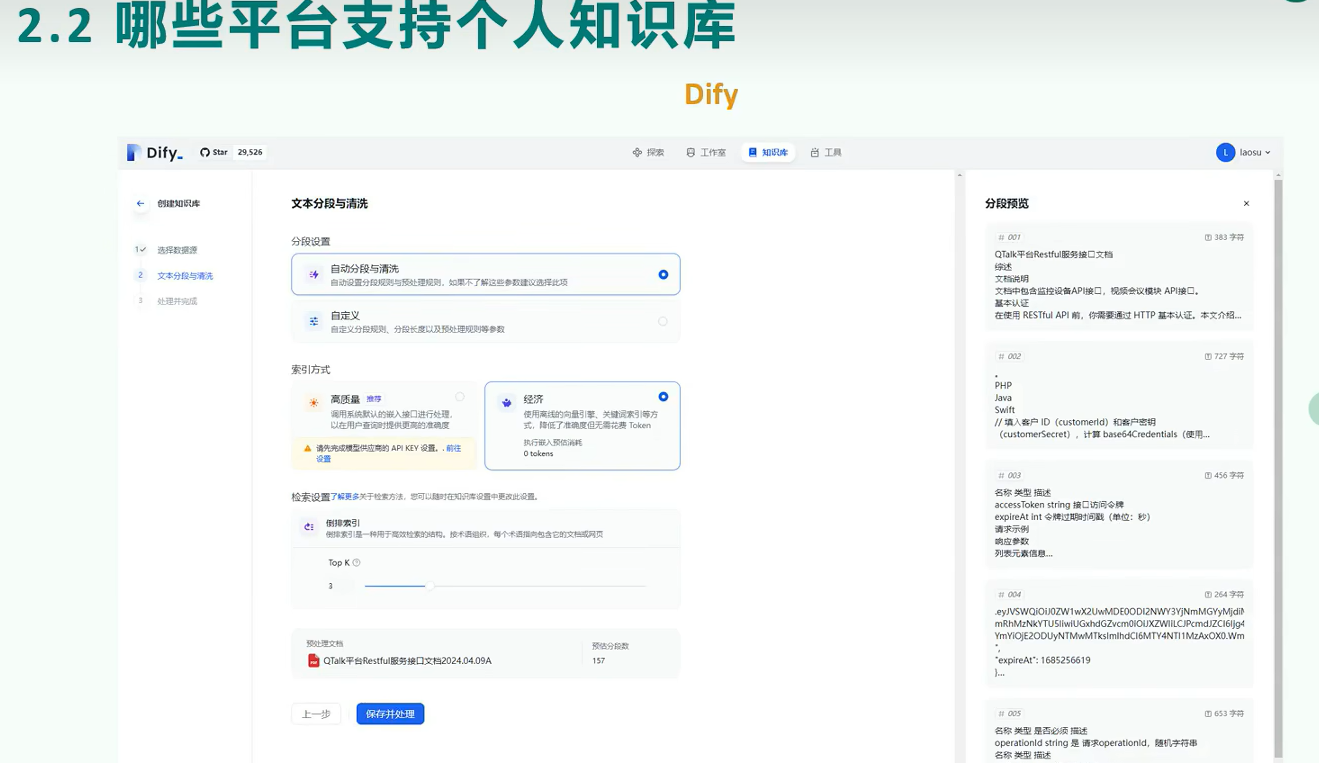Select step 文本分段与清洗

185,275
